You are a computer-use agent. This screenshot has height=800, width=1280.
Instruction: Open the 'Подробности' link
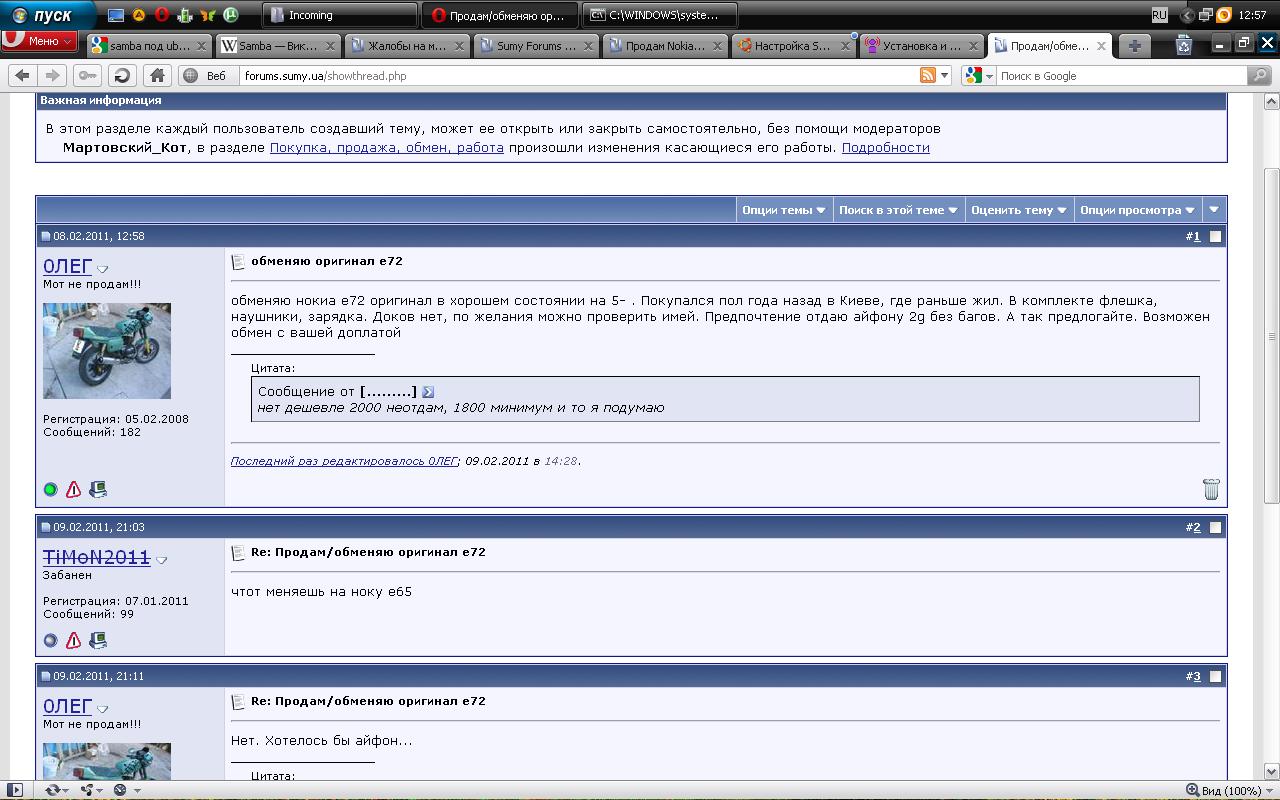click(885, 148)
